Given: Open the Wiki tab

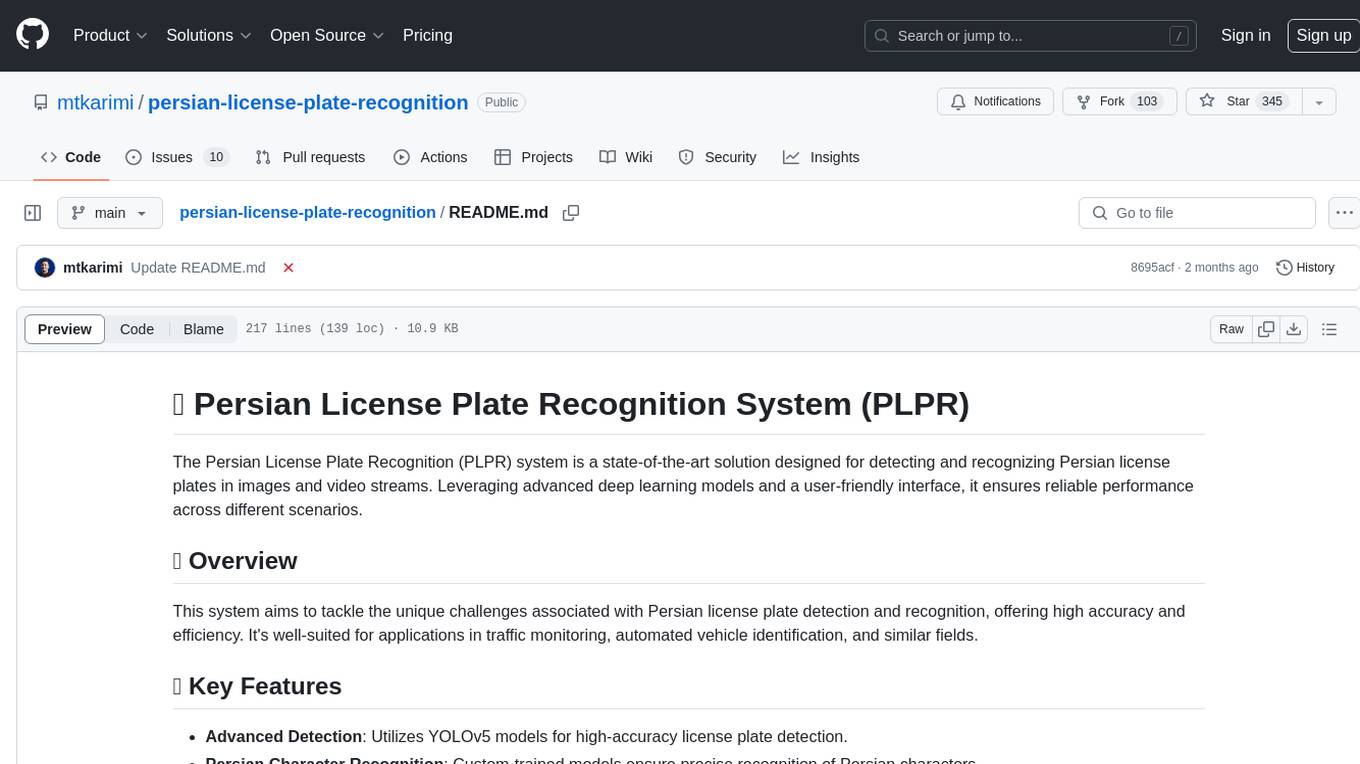Looking at the screenshot, I should point(626,157).
